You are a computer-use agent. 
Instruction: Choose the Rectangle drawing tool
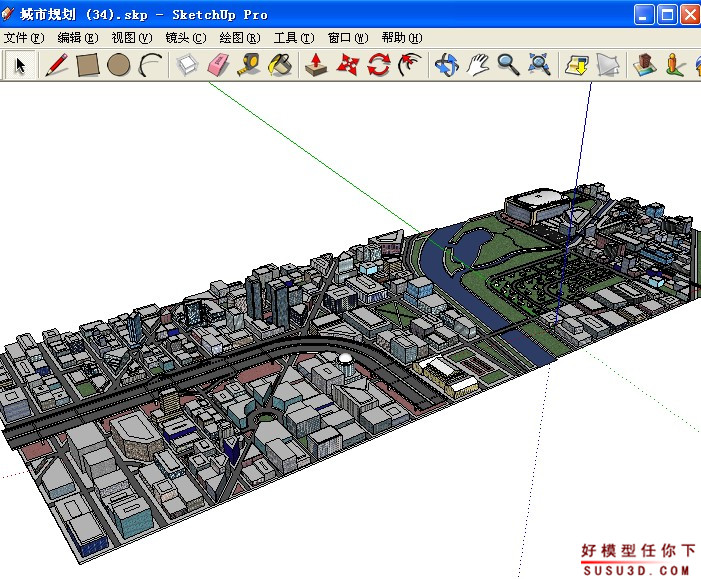pos(87,65)
